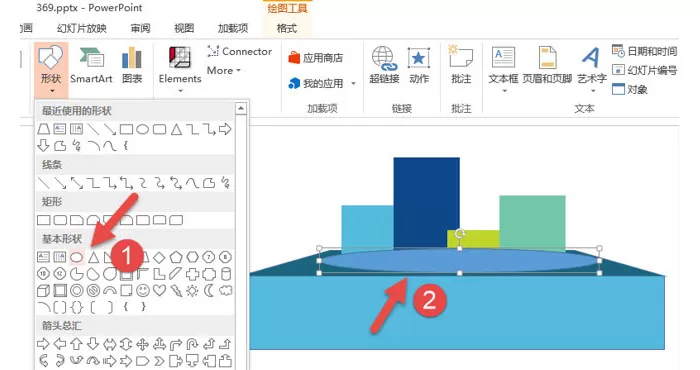Open 应用商店 app store

pyautogui.click(x=316, y=58)
